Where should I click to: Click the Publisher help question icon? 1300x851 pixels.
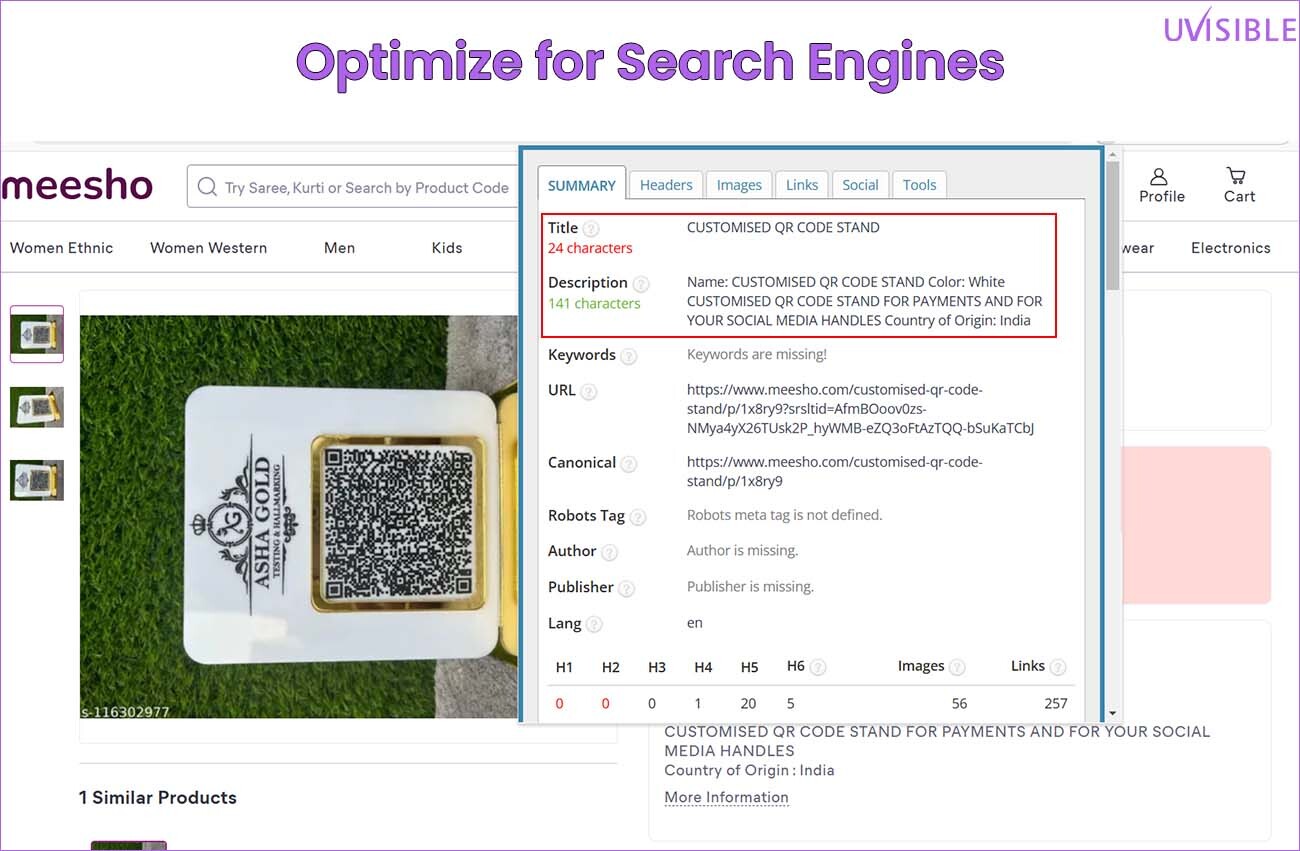(x=627, y=588)
